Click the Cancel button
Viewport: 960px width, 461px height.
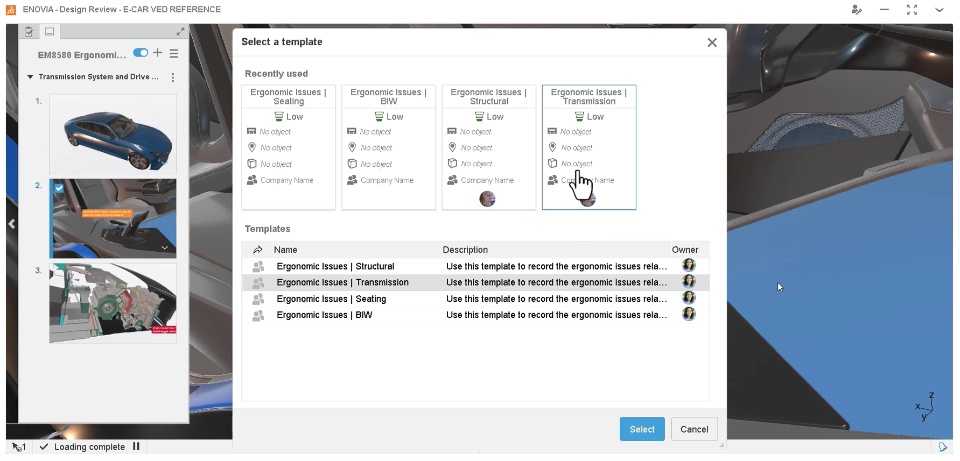(x=694, y=429)
